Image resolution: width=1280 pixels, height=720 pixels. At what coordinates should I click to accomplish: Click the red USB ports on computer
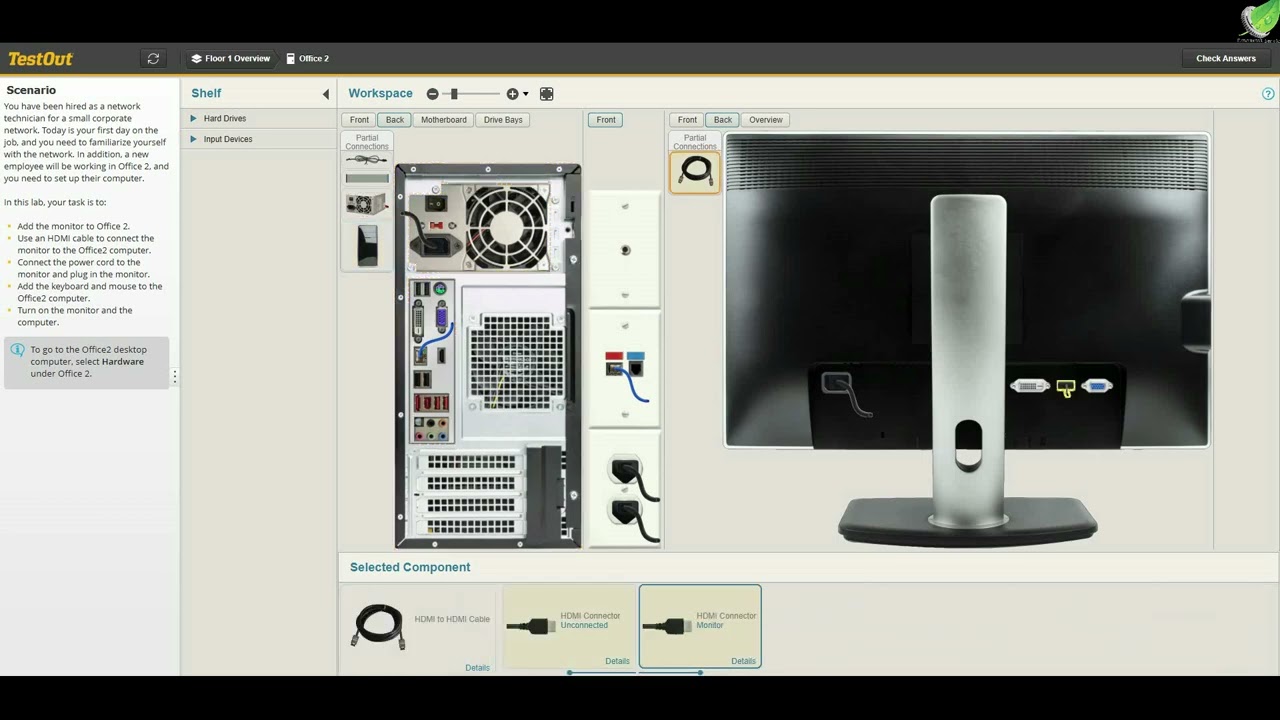point(431,402)
